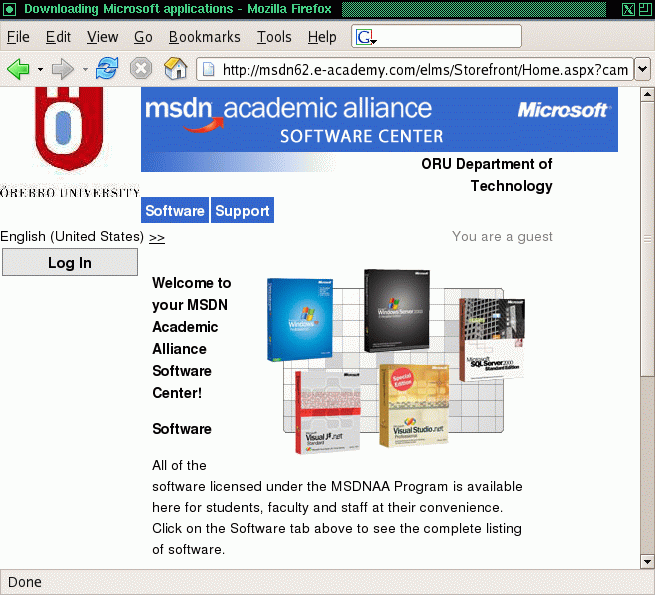The height and width of the screenshot is (595, 655).
Task: Open the Tools menu
Action: [x=274, y=37]
